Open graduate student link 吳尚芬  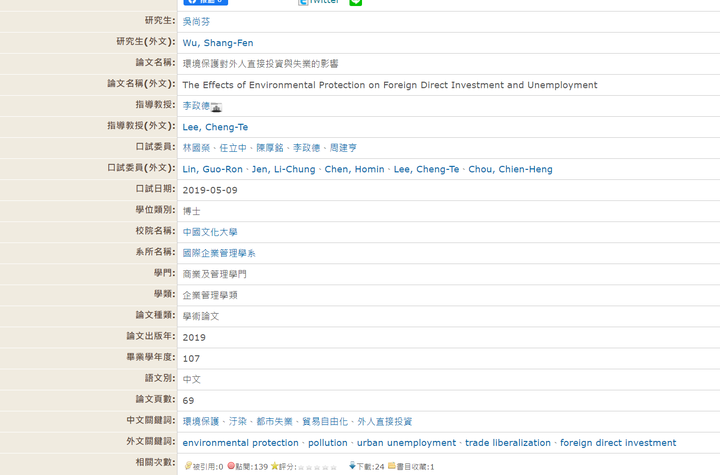tap(196, 22)
